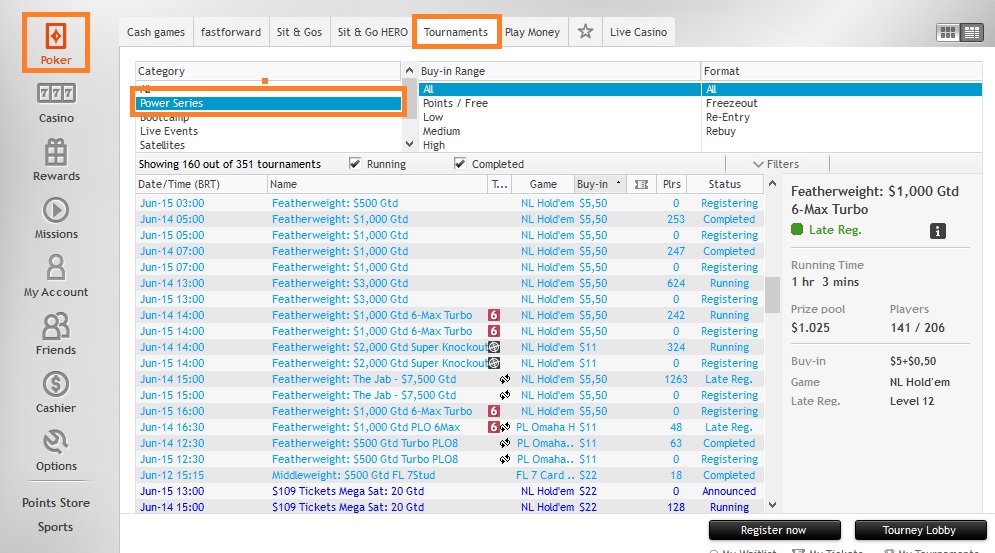
Task: Click 6-Max icon on Jun-15 16:00 row
Action: pos(494,411)
